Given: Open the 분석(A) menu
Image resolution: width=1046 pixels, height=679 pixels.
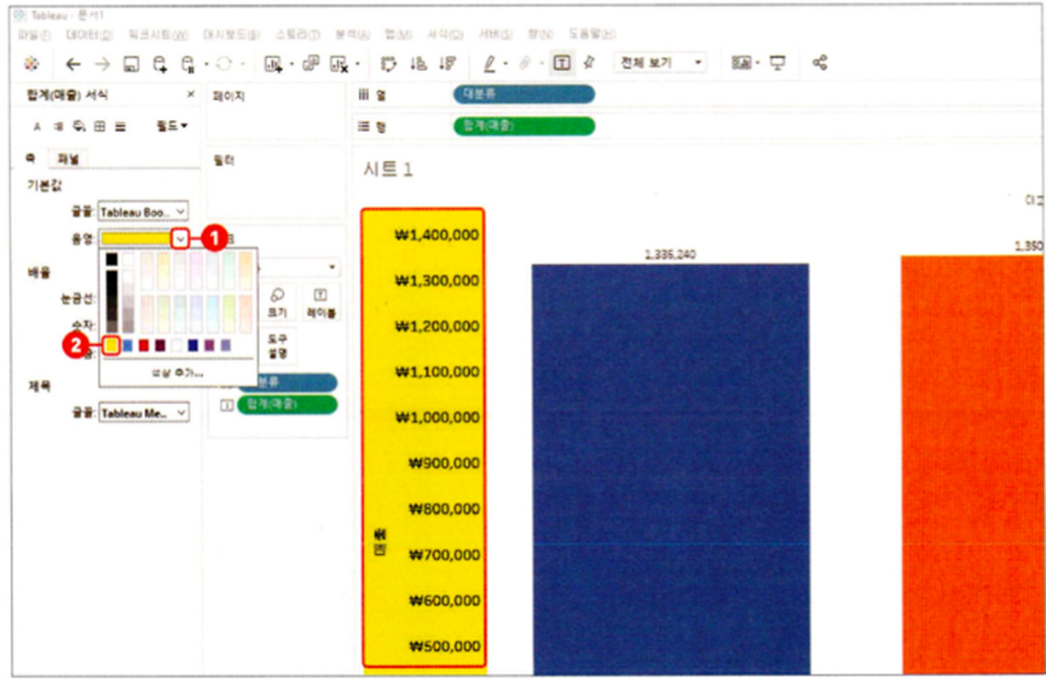Looking at the screenshot, I should tap(352, 34).
